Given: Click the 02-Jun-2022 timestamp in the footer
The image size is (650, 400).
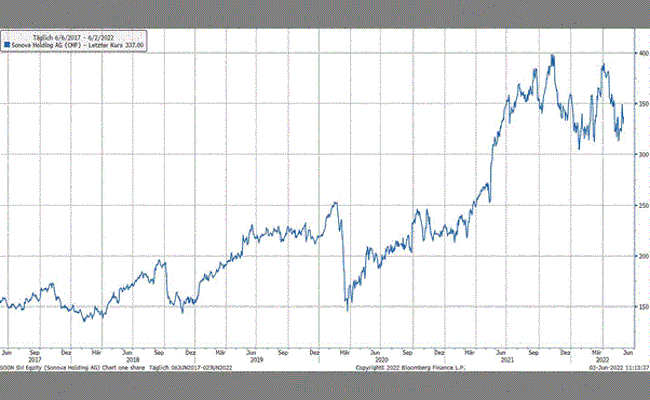Looking at the screenshot, I should coord(619,368).
